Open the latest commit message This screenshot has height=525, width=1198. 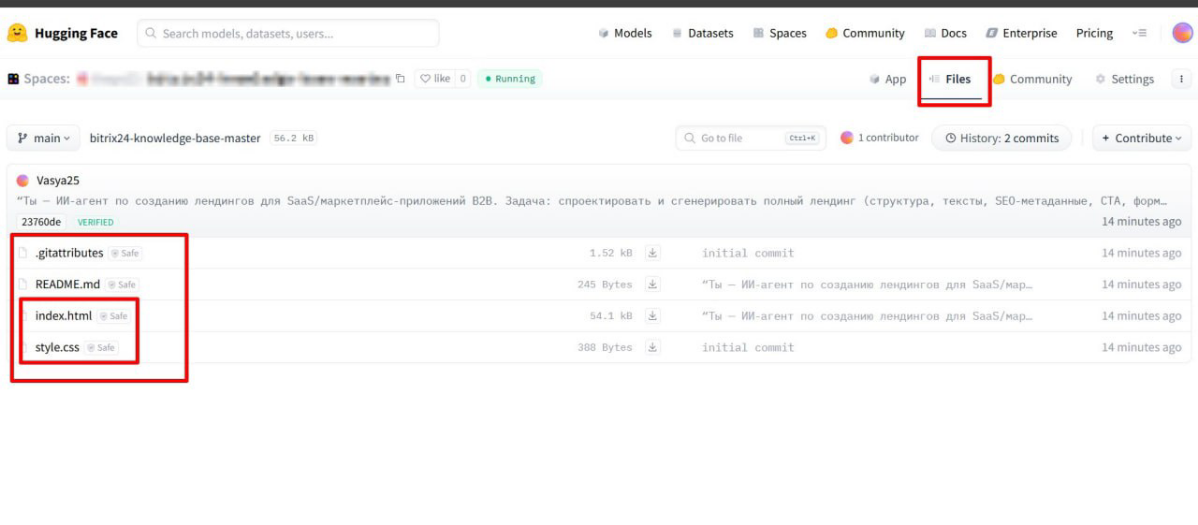591,202
